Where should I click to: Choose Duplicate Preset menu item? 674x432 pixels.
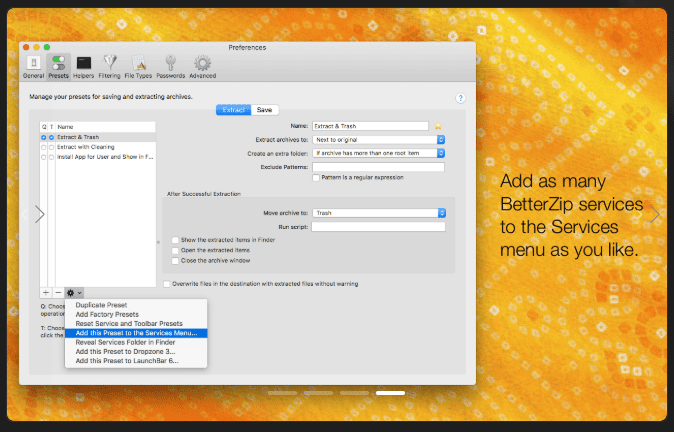coord(136,305)
